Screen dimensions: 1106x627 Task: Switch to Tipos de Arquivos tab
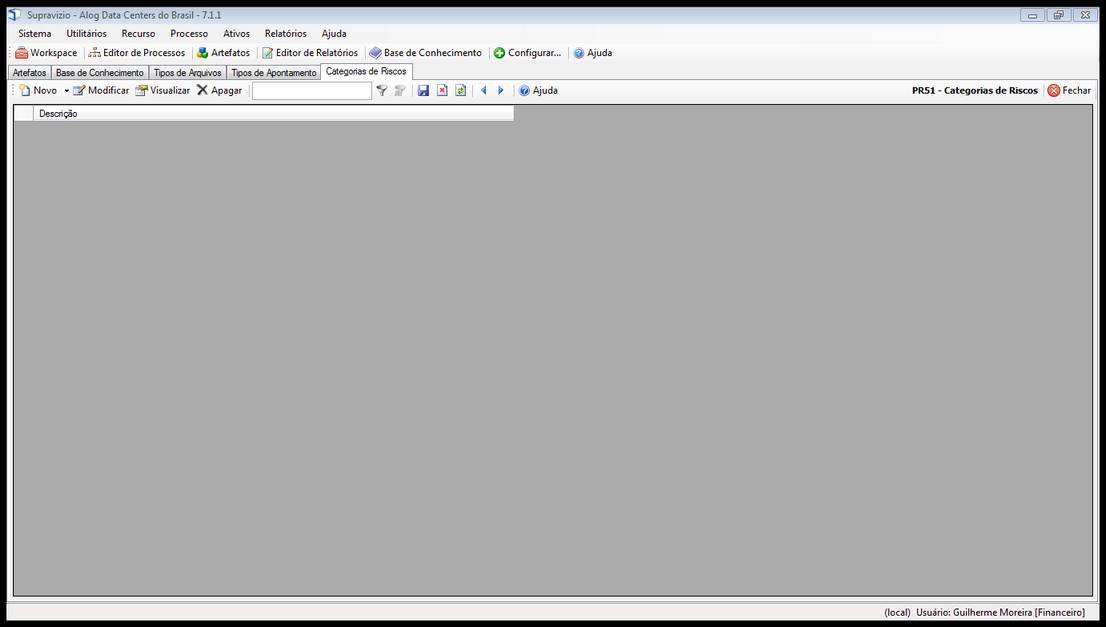187,73
